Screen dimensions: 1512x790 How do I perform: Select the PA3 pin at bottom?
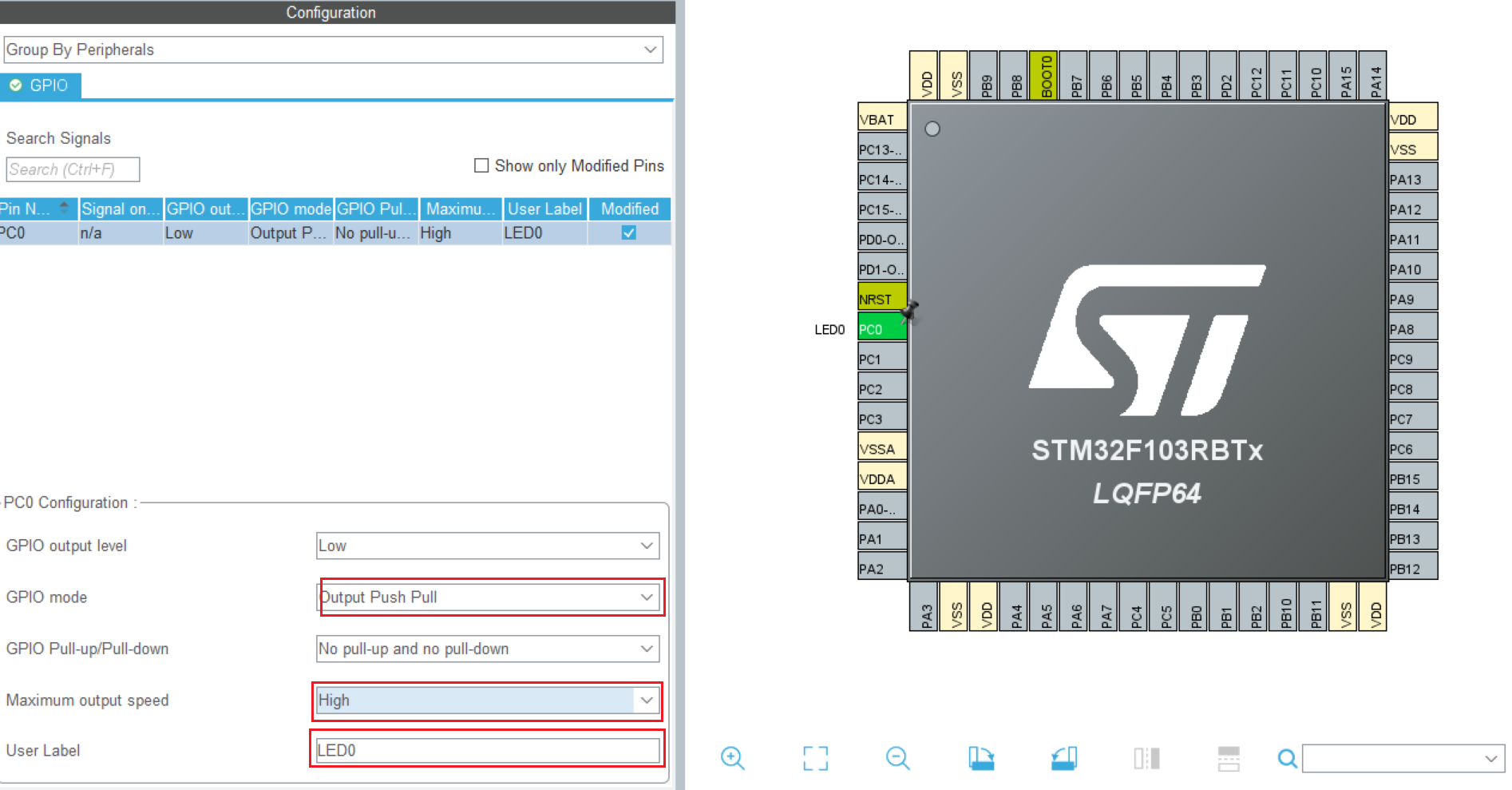pyautogui.click(x=924, y=607)
